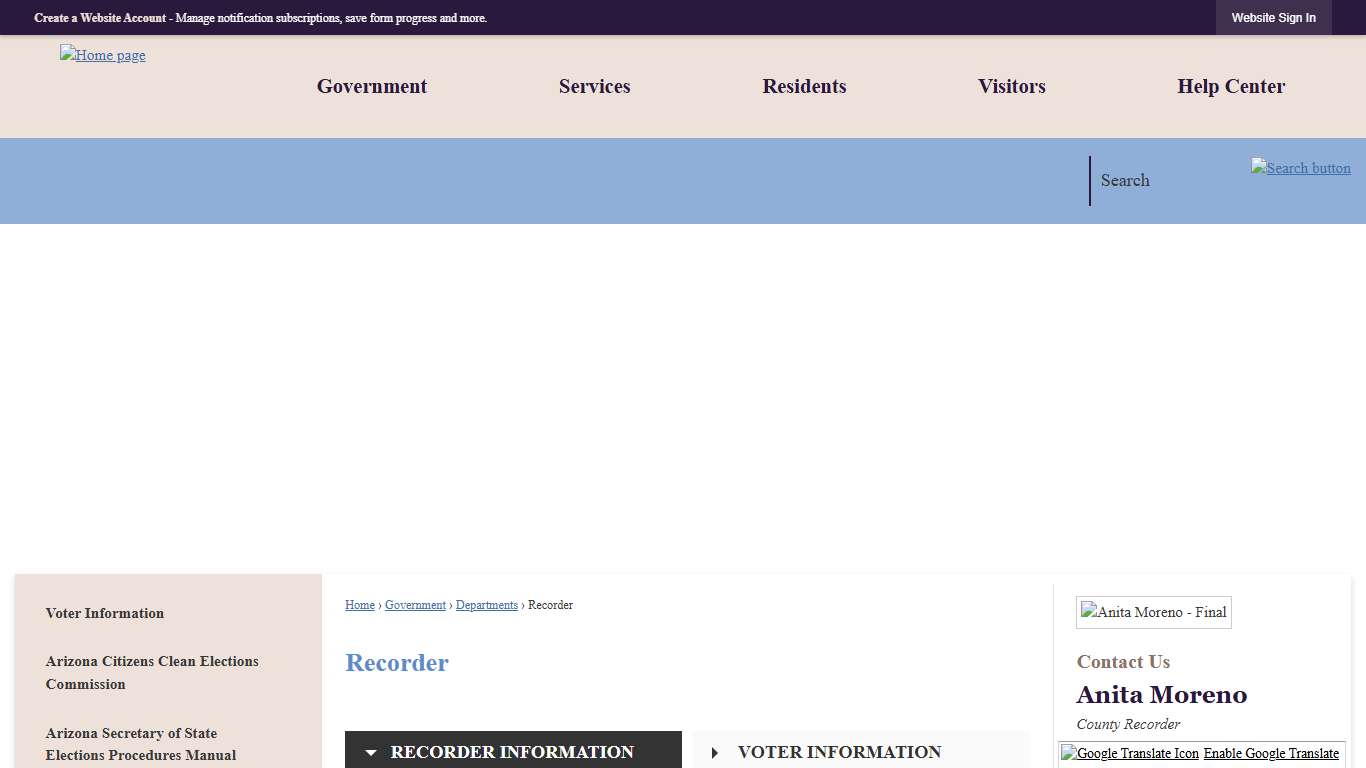Image resolution: width=1366 pixels, height=768 pixels.
Task: Open the Services menu
Action: pyautogui.click(x=594, y=86)
